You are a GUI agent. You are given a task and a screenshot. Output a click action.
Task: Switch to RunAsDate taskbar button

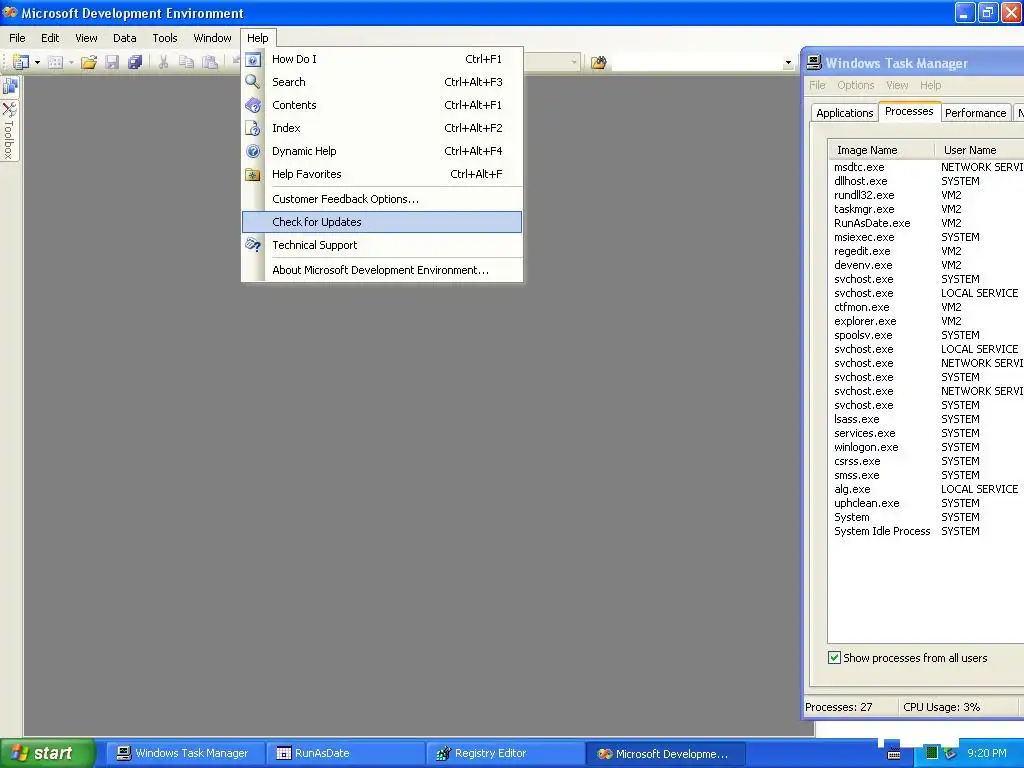click(x=346, y=754)
